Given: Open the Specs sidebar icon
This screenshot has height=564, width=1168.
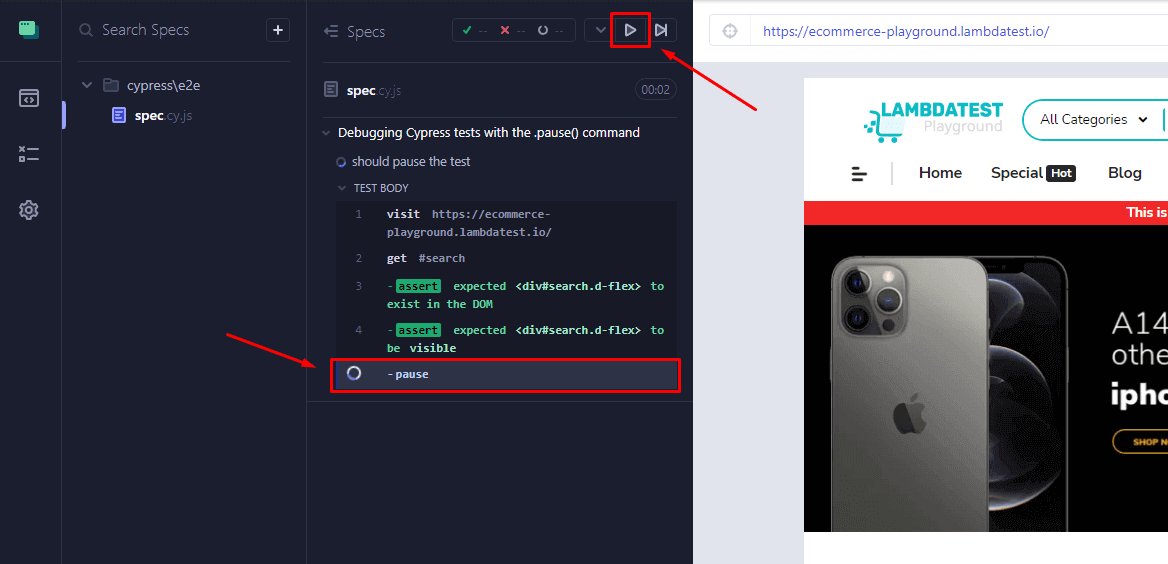Looking at the screenshot, I should pyautogui.click(x=29, y=98).
